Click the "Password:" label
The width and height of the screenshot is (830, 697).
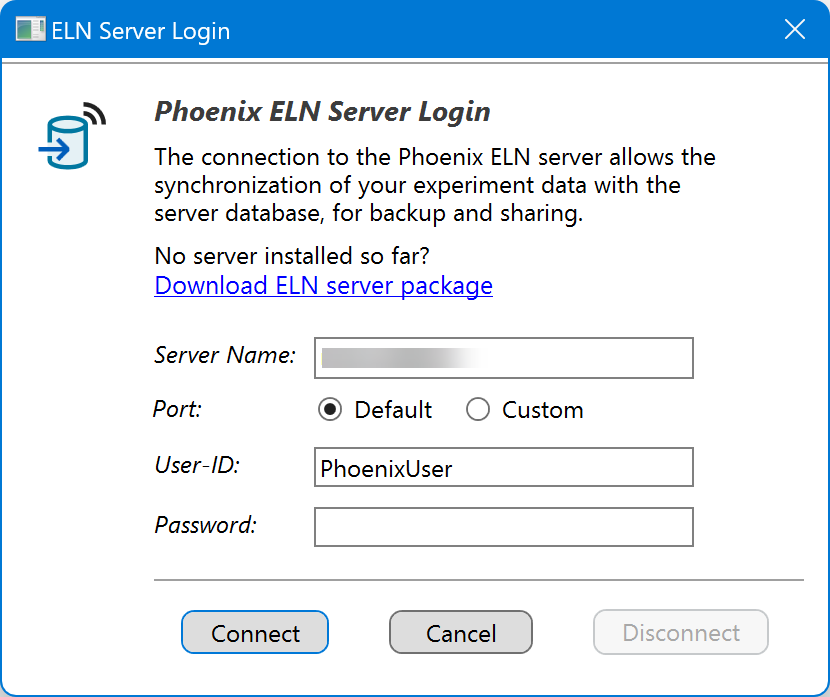point(205,525)
